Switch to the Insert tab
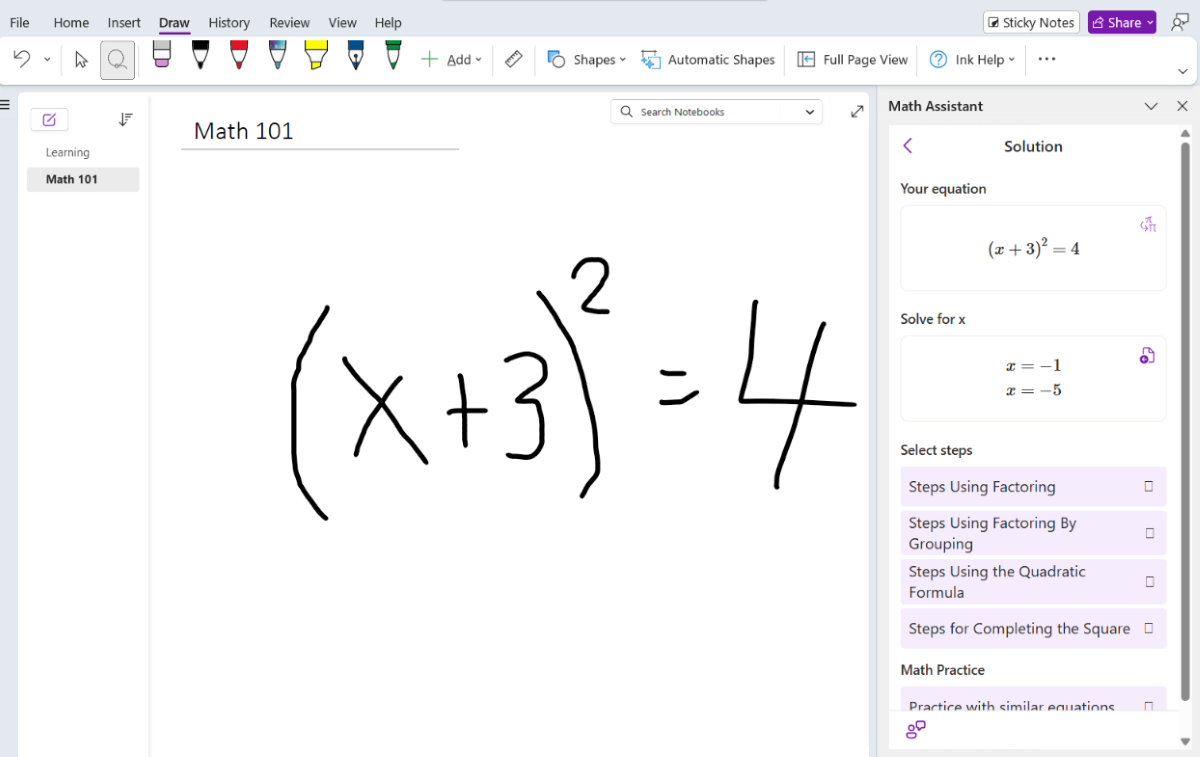 [124, 22]
